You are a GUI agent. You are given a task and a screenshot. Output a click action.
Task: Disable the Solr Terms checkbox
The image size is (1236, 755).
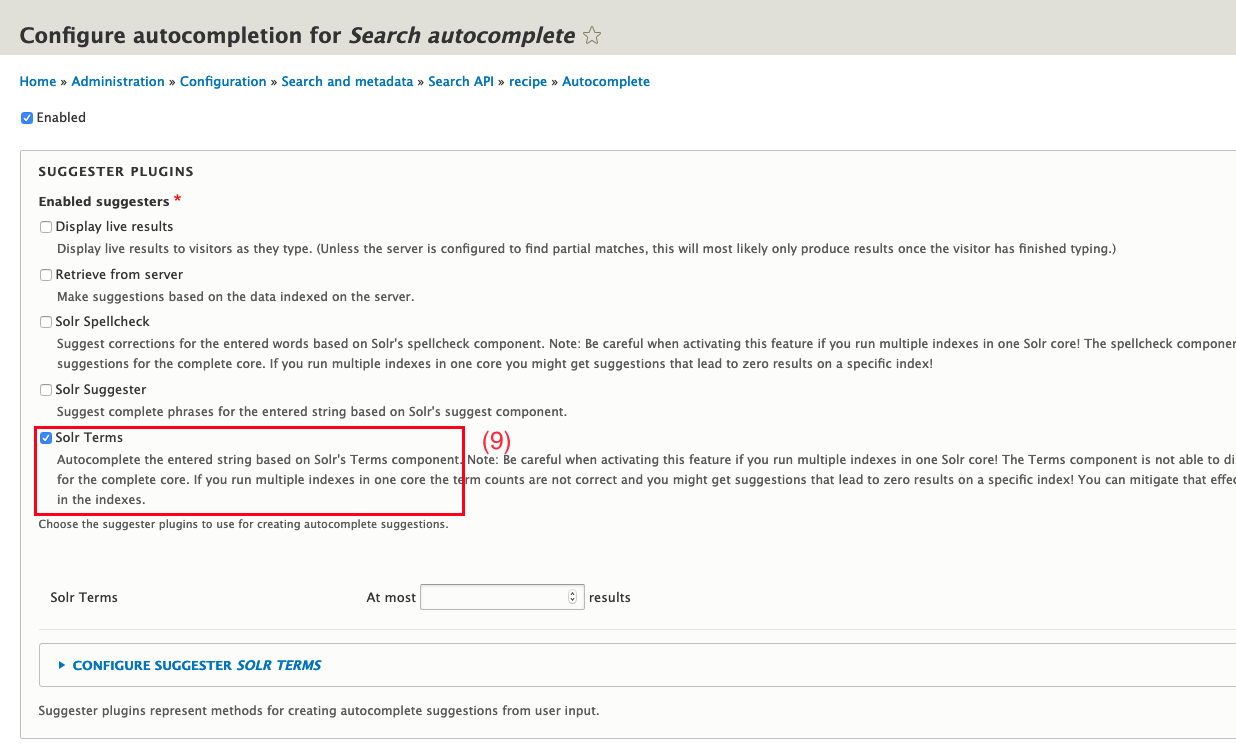(46, 438)
